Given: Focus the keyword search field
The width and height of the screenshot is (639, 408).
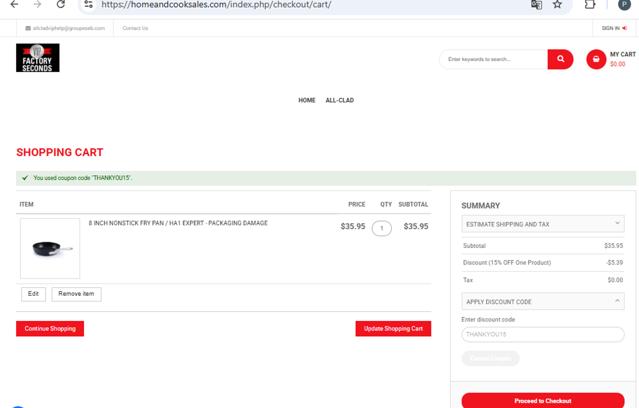Looking at the screenshot, I should (494, 60).
